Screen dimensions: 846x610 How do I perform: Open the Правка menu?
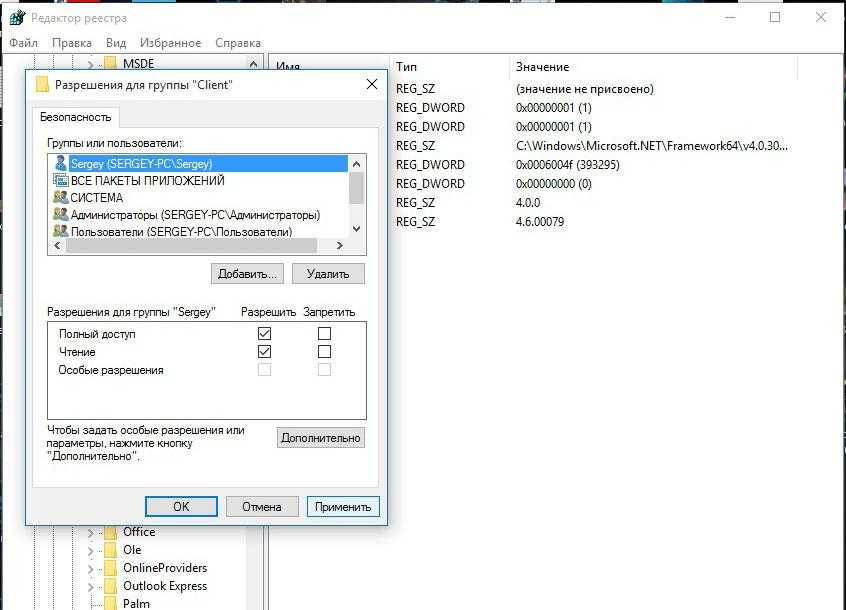(x=72, y=43)
